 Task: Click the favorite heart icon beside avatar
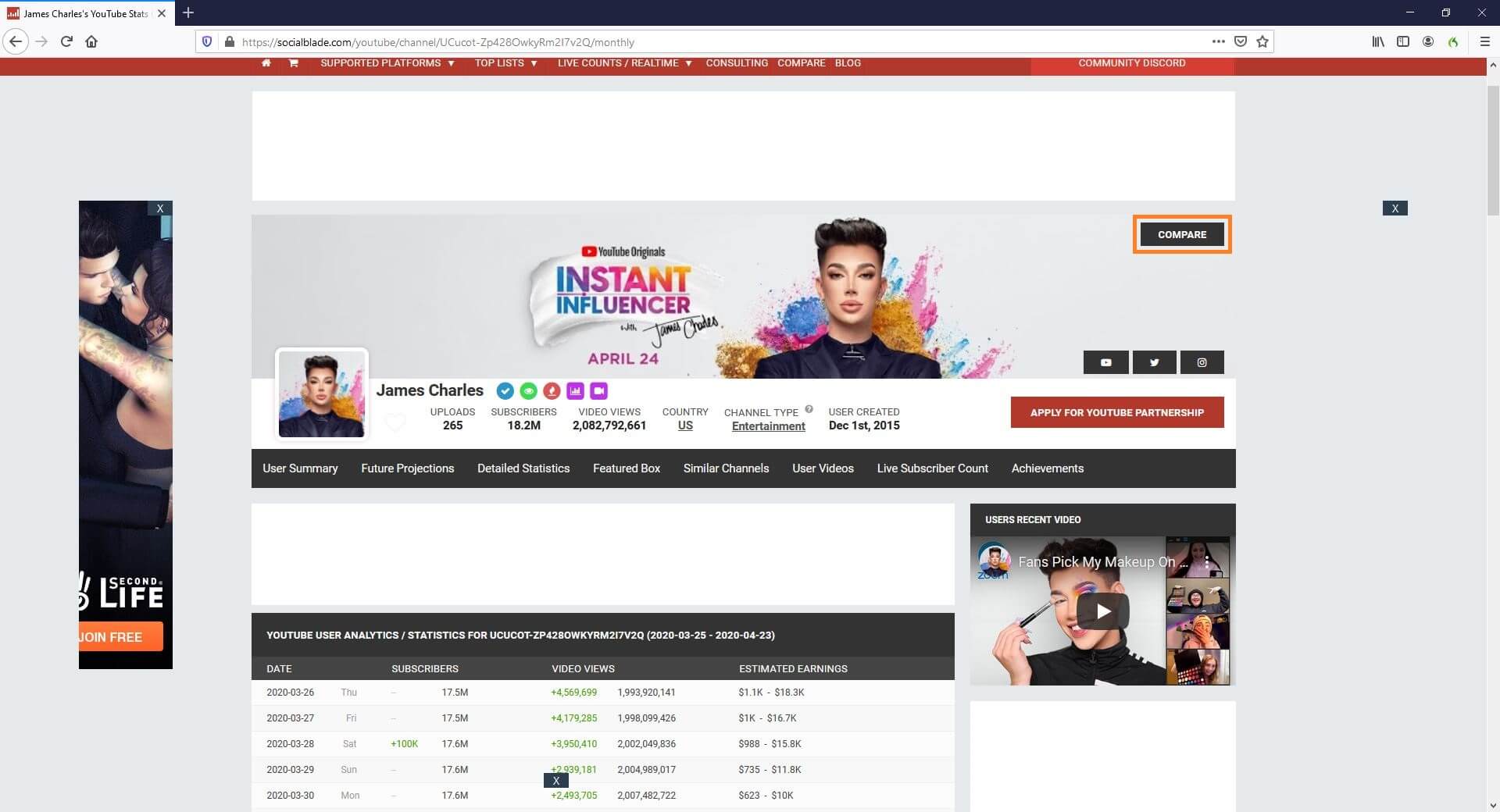tap(395, 422)
